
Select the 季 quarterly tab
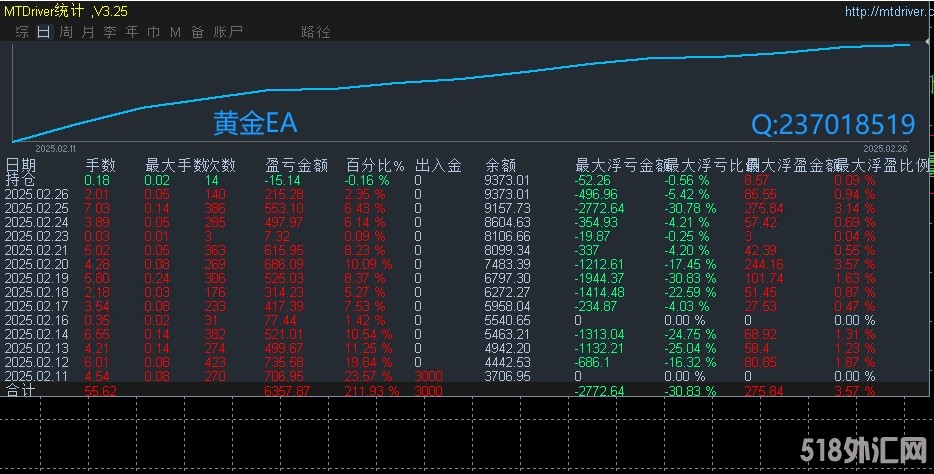pos(110,32)
